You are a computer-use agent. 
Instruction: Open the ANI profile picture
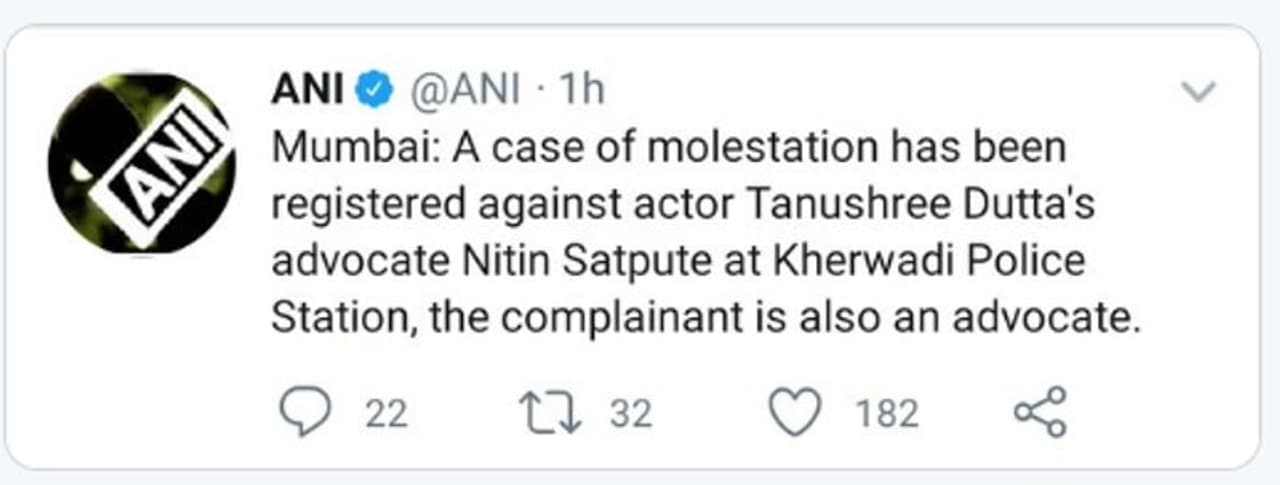(141, 163)
